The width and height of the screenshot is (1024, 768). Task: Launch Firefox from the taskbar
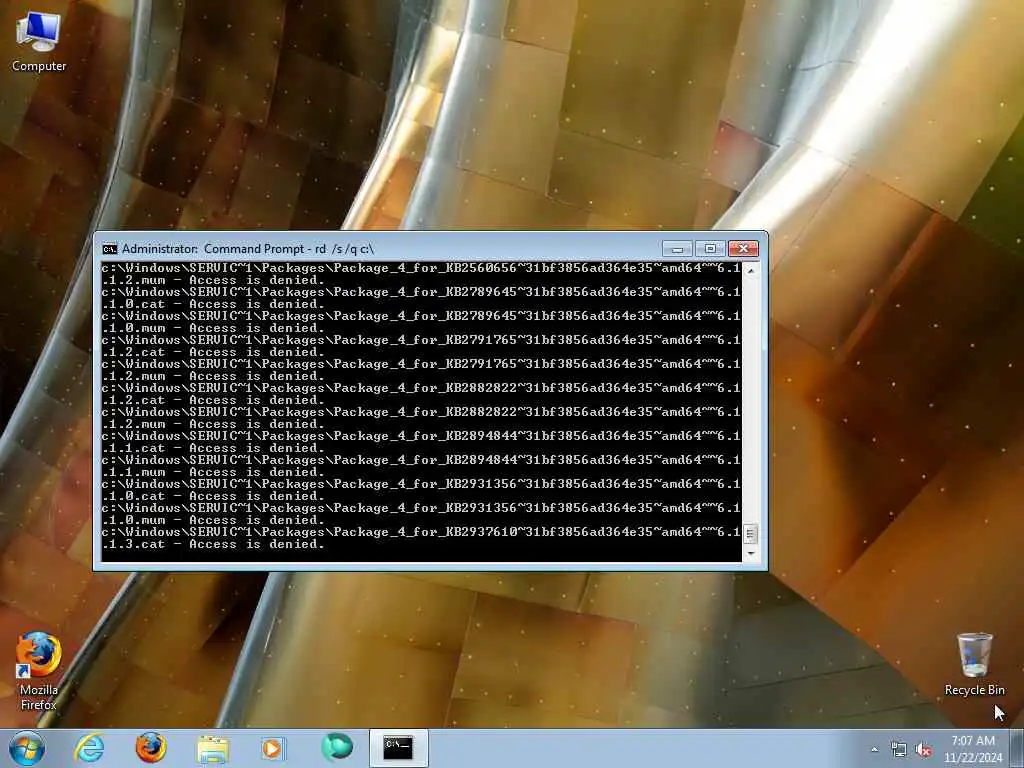(151, 748)
